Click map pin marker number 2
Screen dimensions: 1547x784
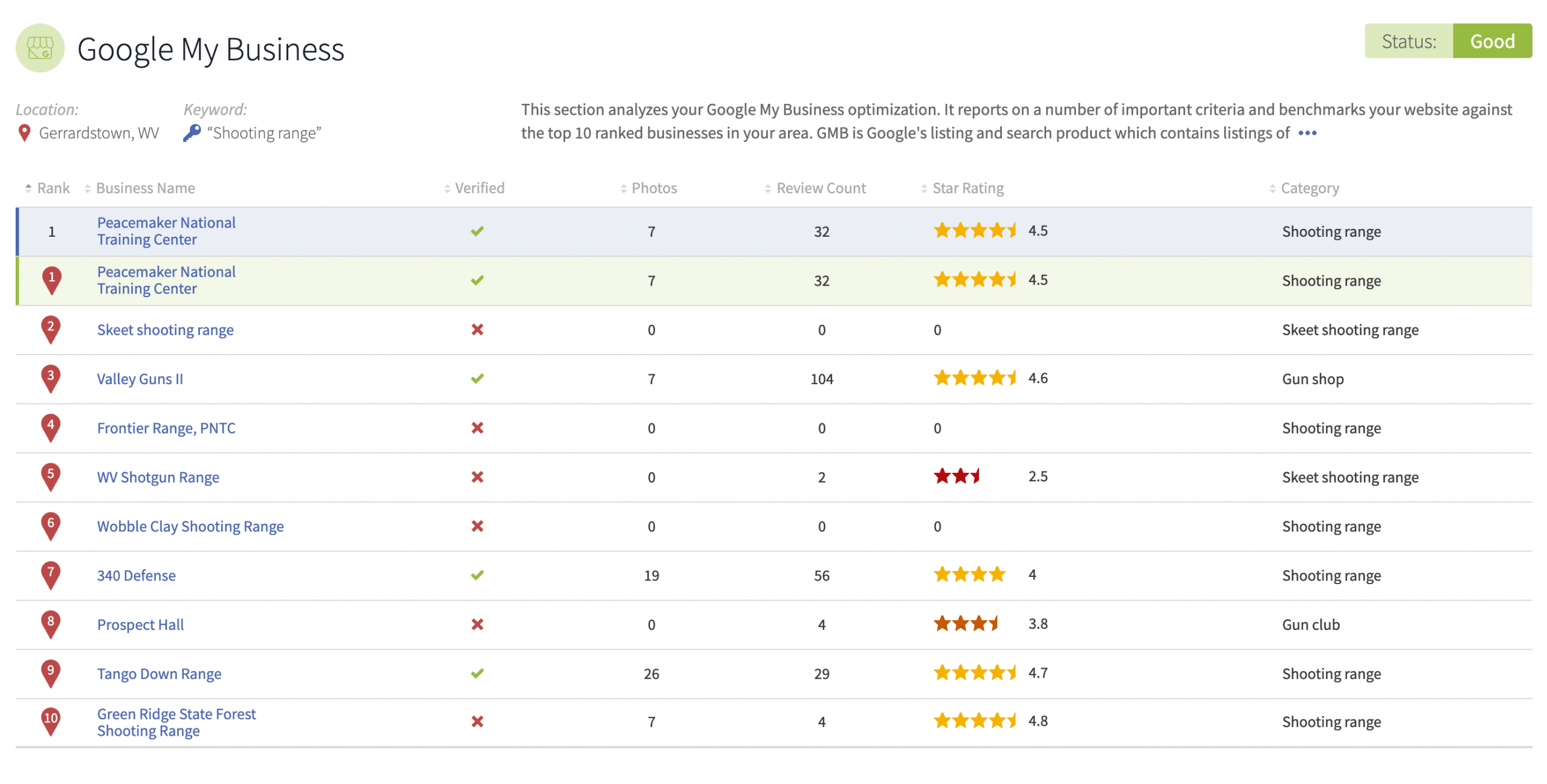click(51, 330)
